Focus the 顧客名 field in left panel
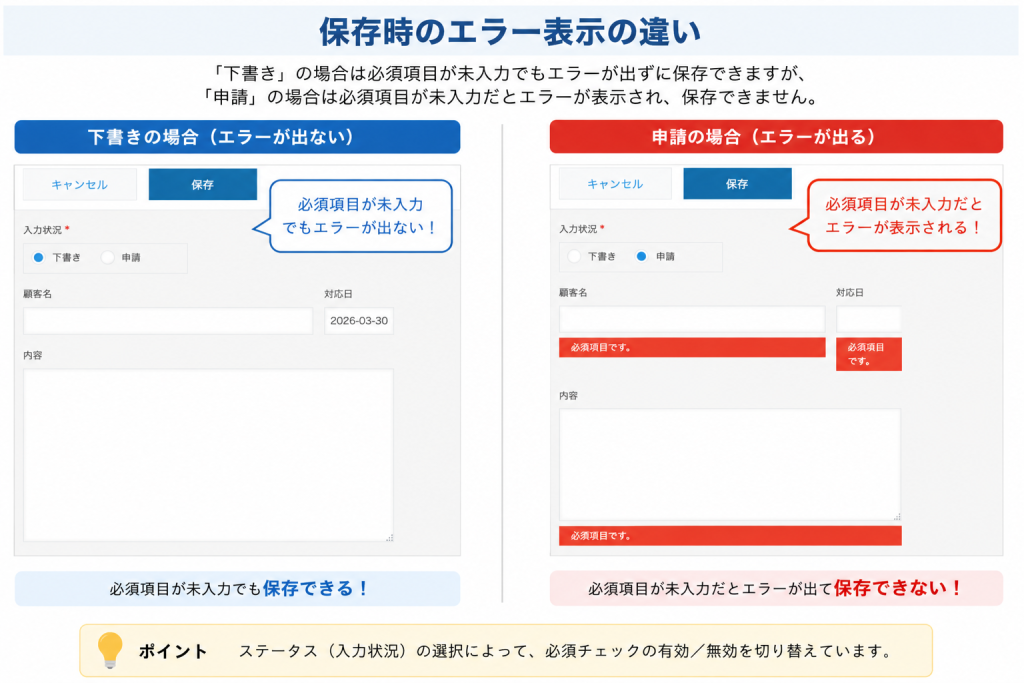The image size is (1024, 683). click(168, 321)
